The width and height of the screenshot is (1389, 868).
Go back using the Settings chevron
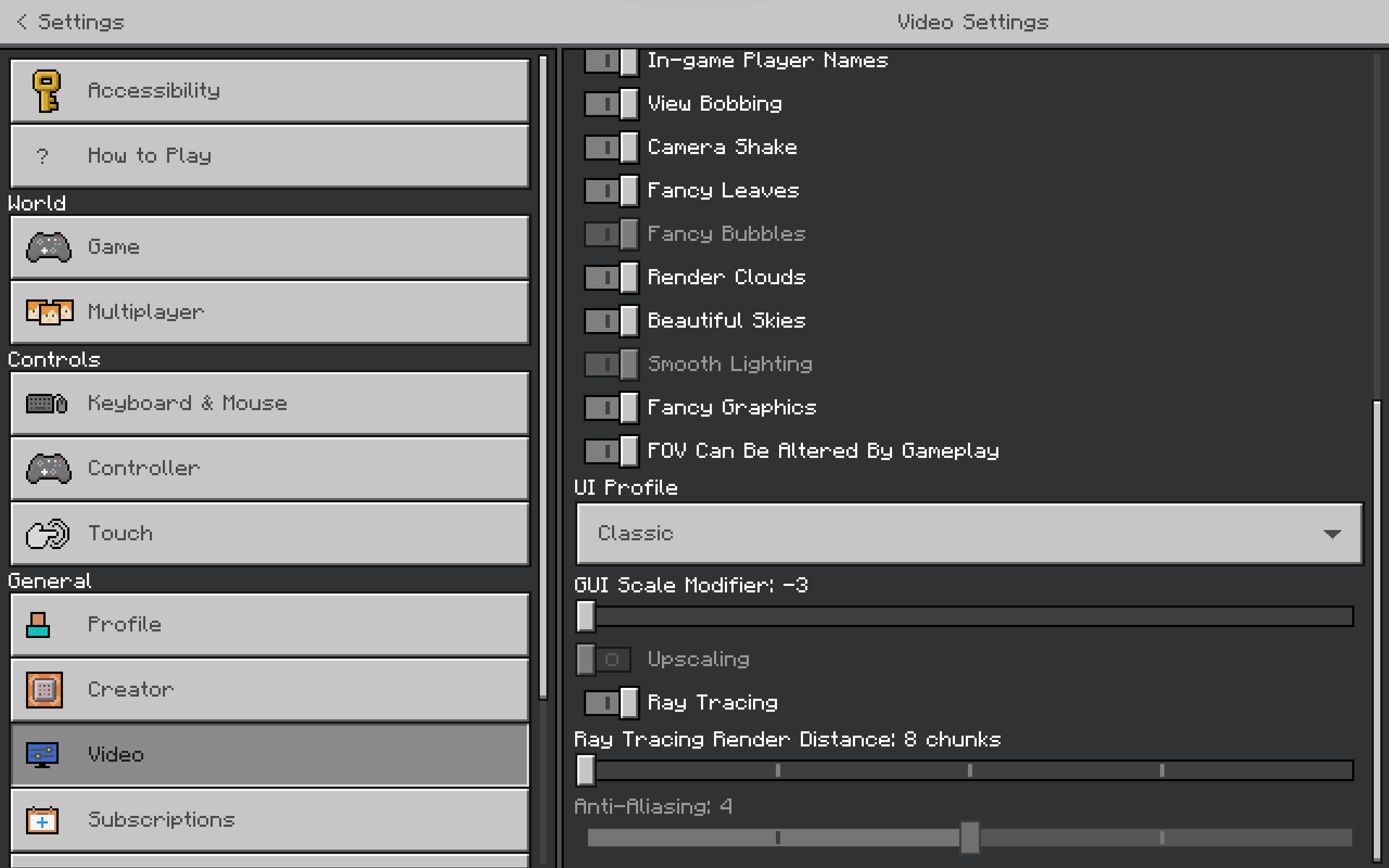point(22,22)
